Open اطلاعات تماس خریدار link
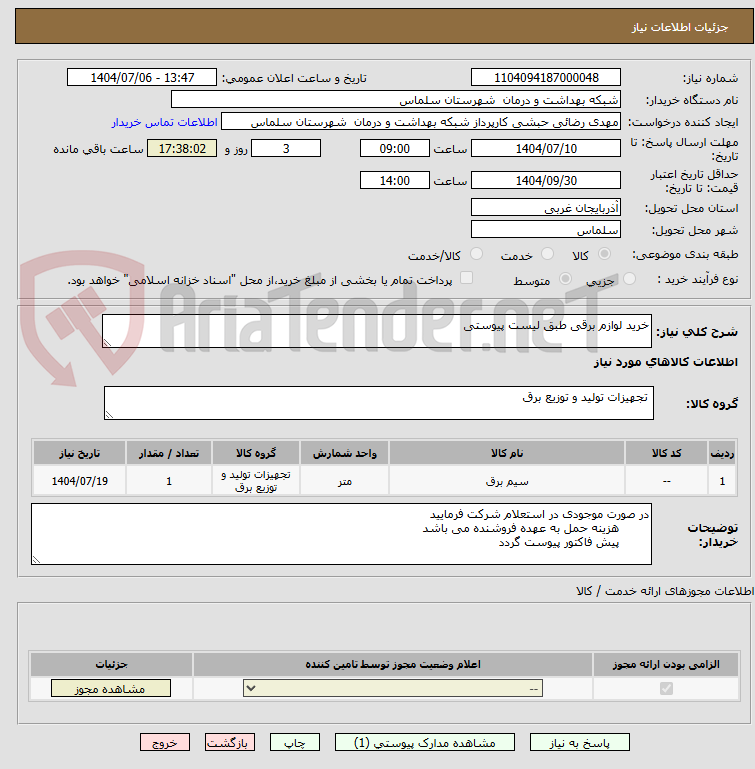The image size is (755, 769). click(x=164, y=122)
